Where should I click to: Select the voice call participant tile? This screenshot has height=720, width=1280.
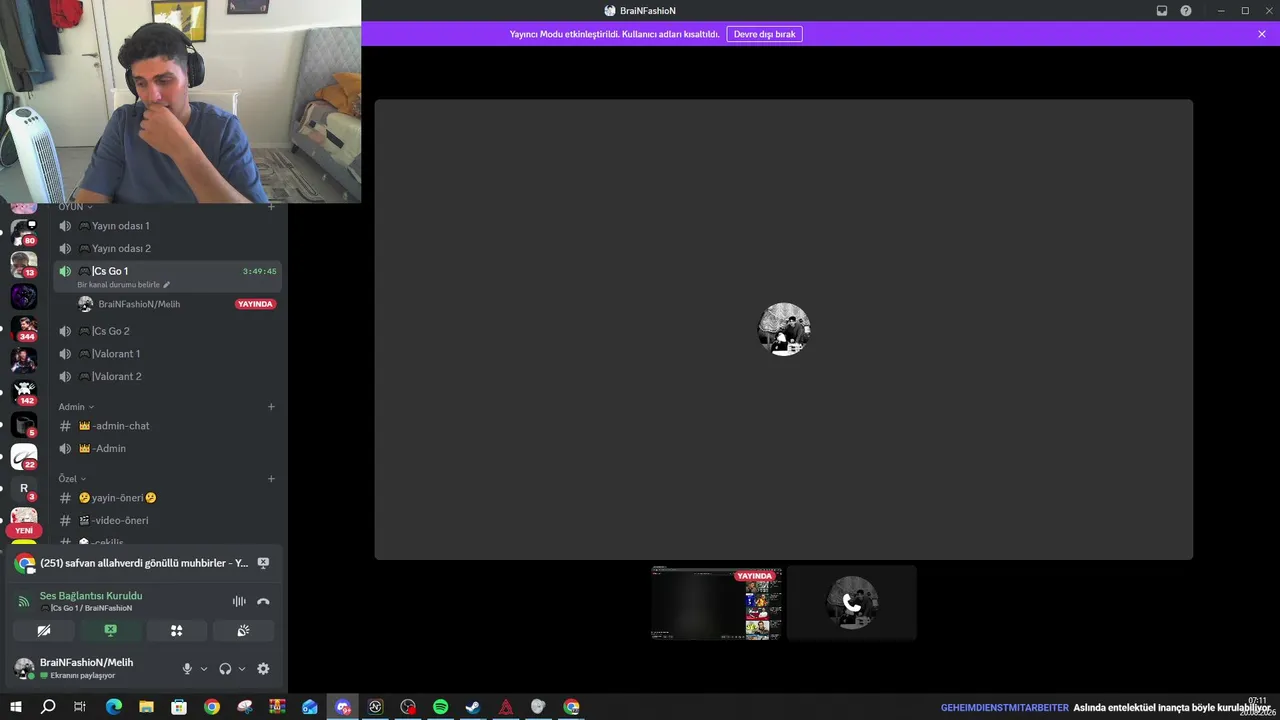pos(851,603)
